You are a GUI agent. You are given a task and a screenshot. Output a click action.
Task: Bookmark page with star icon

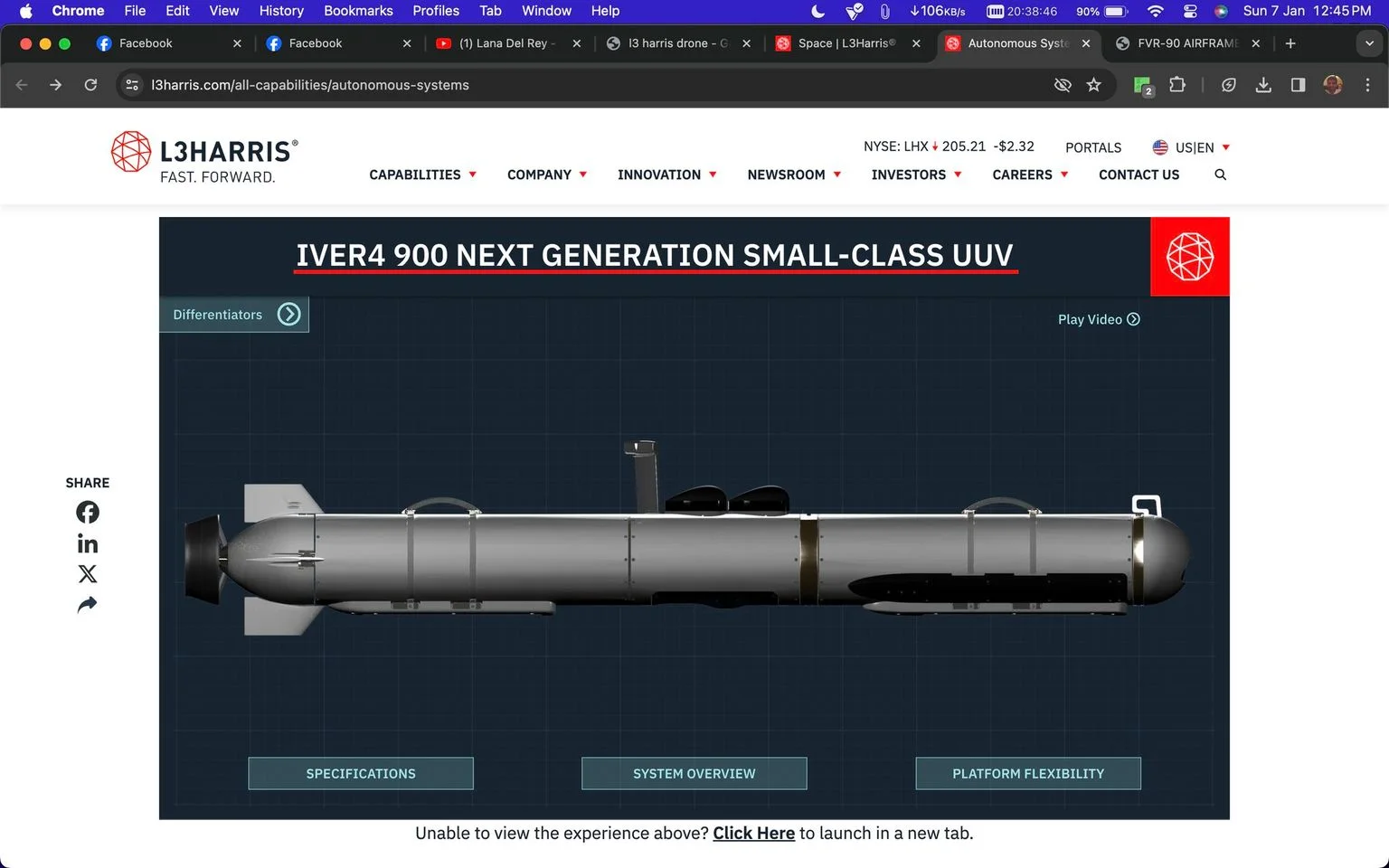tap(1094, 85)
